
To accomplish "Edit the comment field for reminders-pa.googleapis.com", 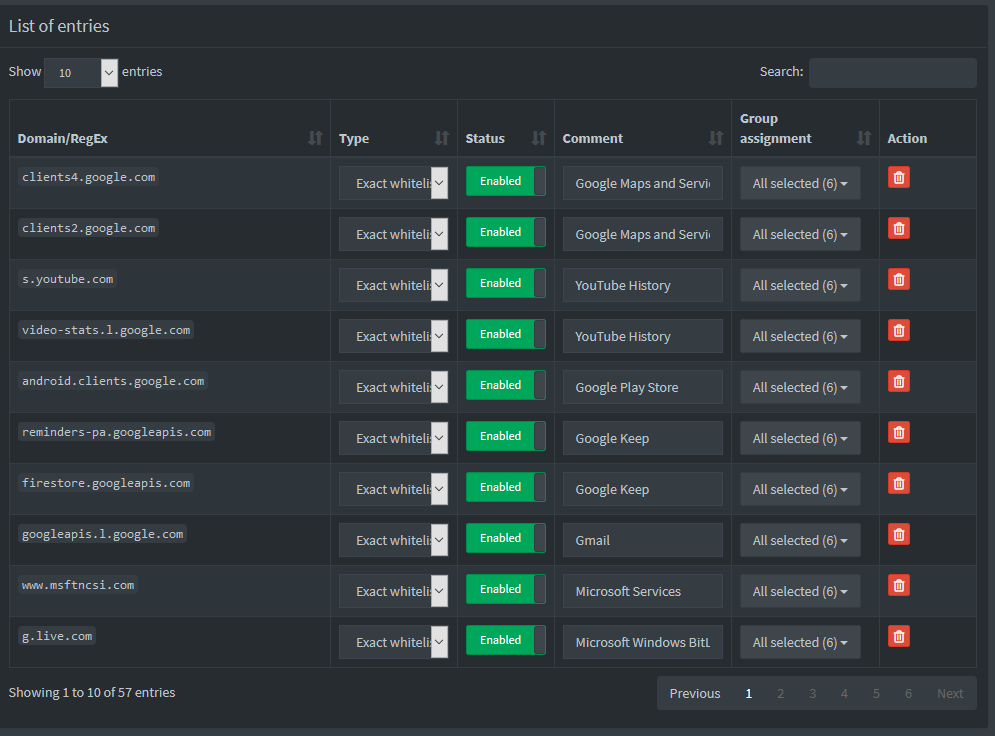I will (642, 438).
